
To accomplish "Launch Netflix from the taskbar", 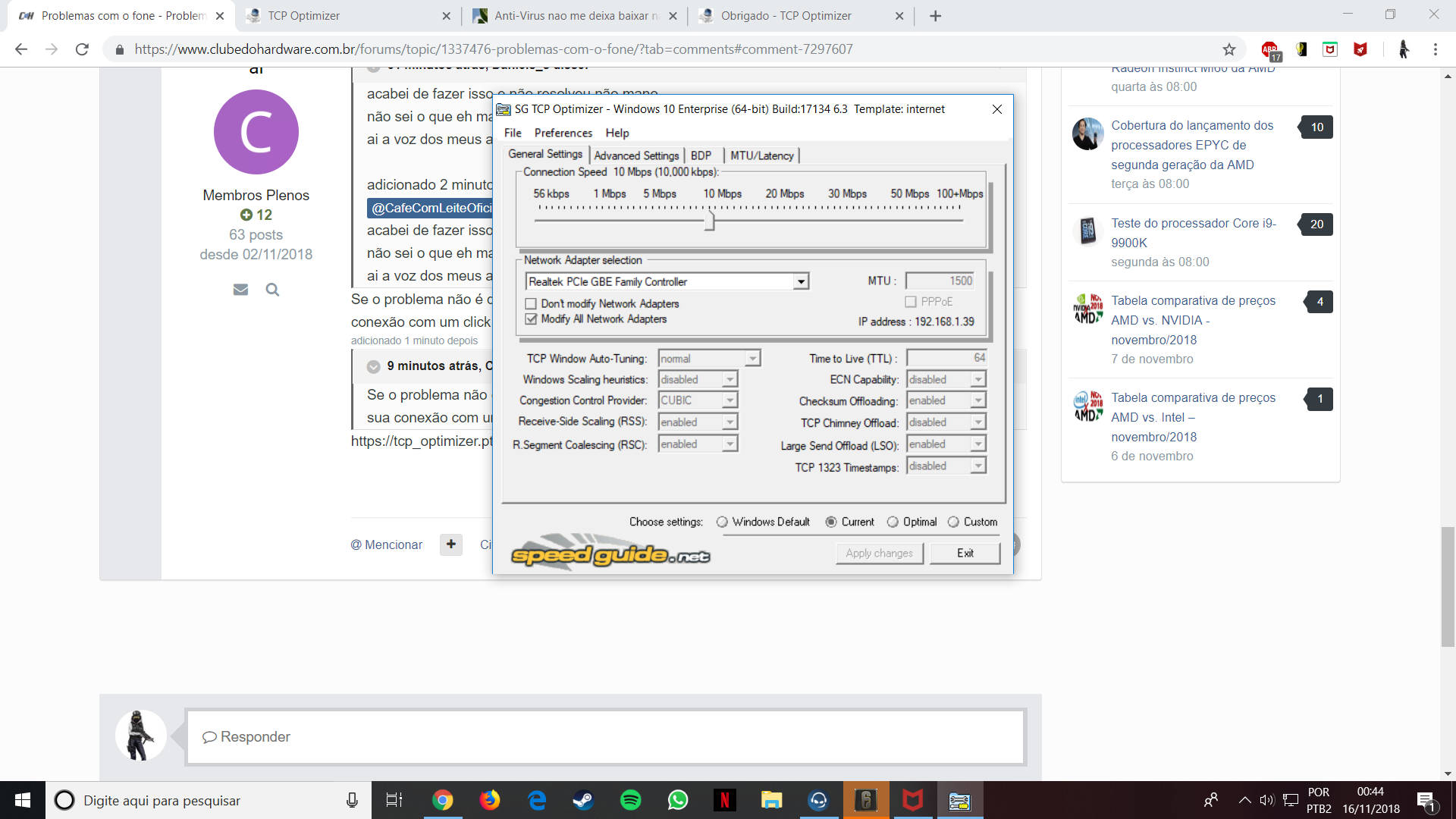I will click(724, 800).
